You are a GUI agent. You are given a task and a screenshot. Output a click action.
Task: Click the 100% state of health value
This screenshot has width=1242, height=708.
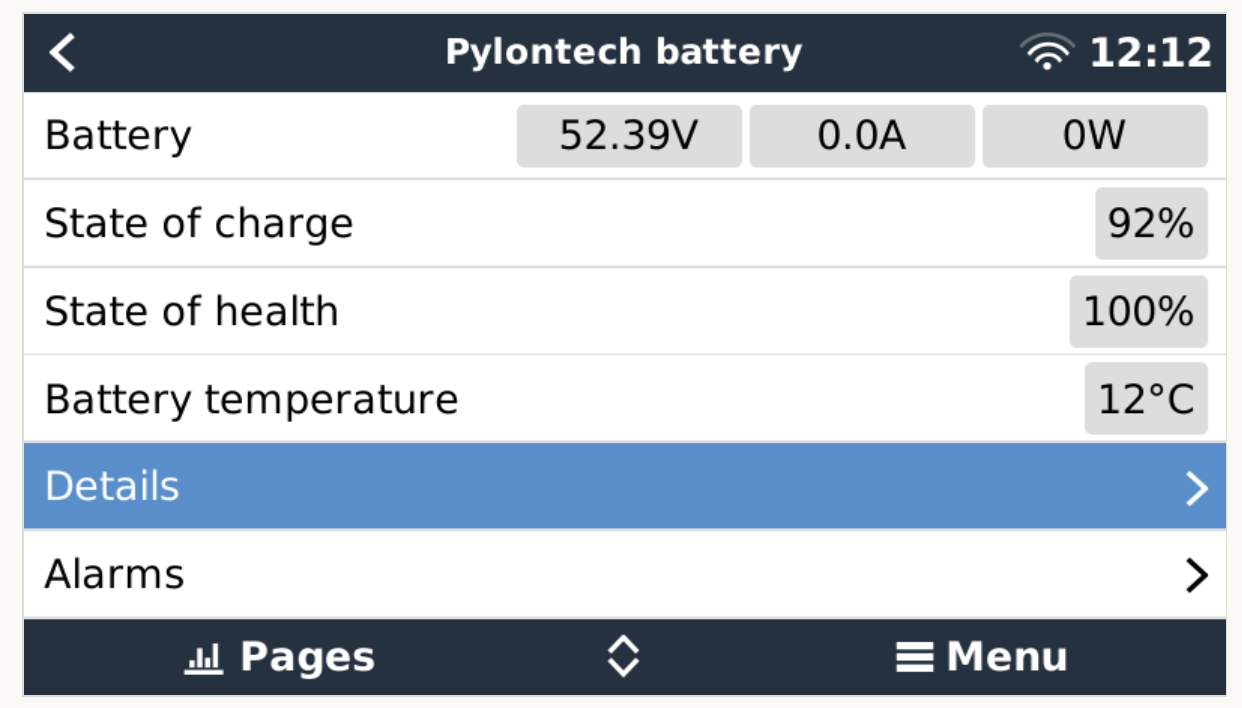(1138, 312)
